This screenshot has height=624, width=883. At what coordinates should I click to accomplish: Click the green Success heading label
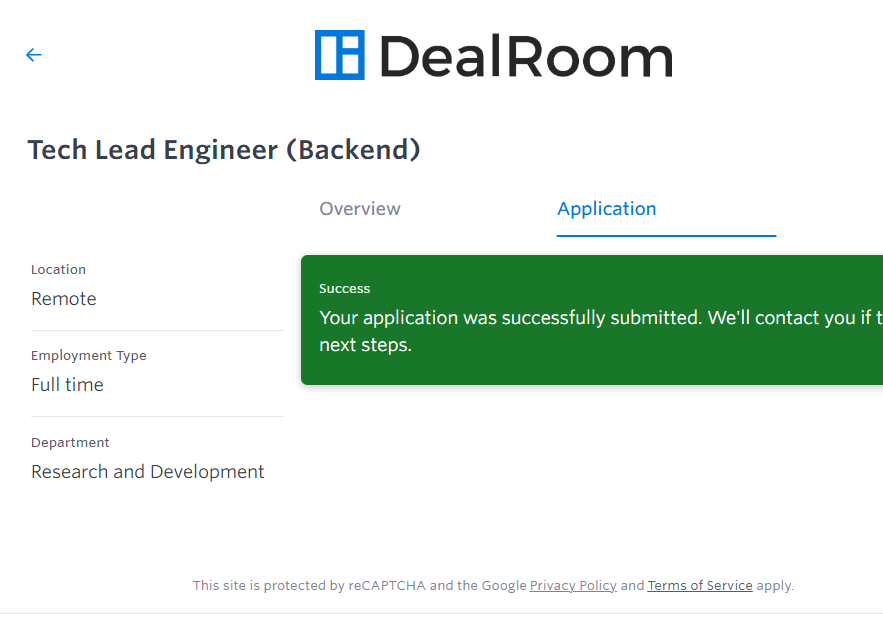(x=345, y=289)
